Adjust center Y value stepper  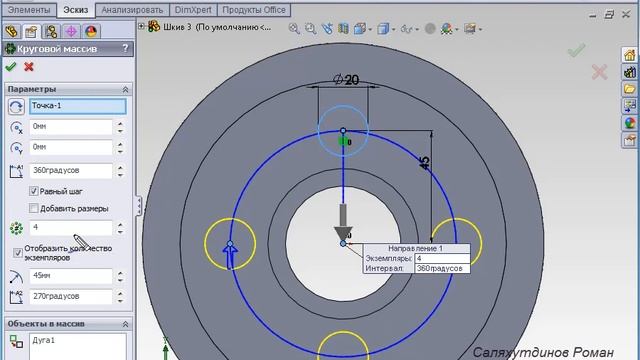(120, 148)
